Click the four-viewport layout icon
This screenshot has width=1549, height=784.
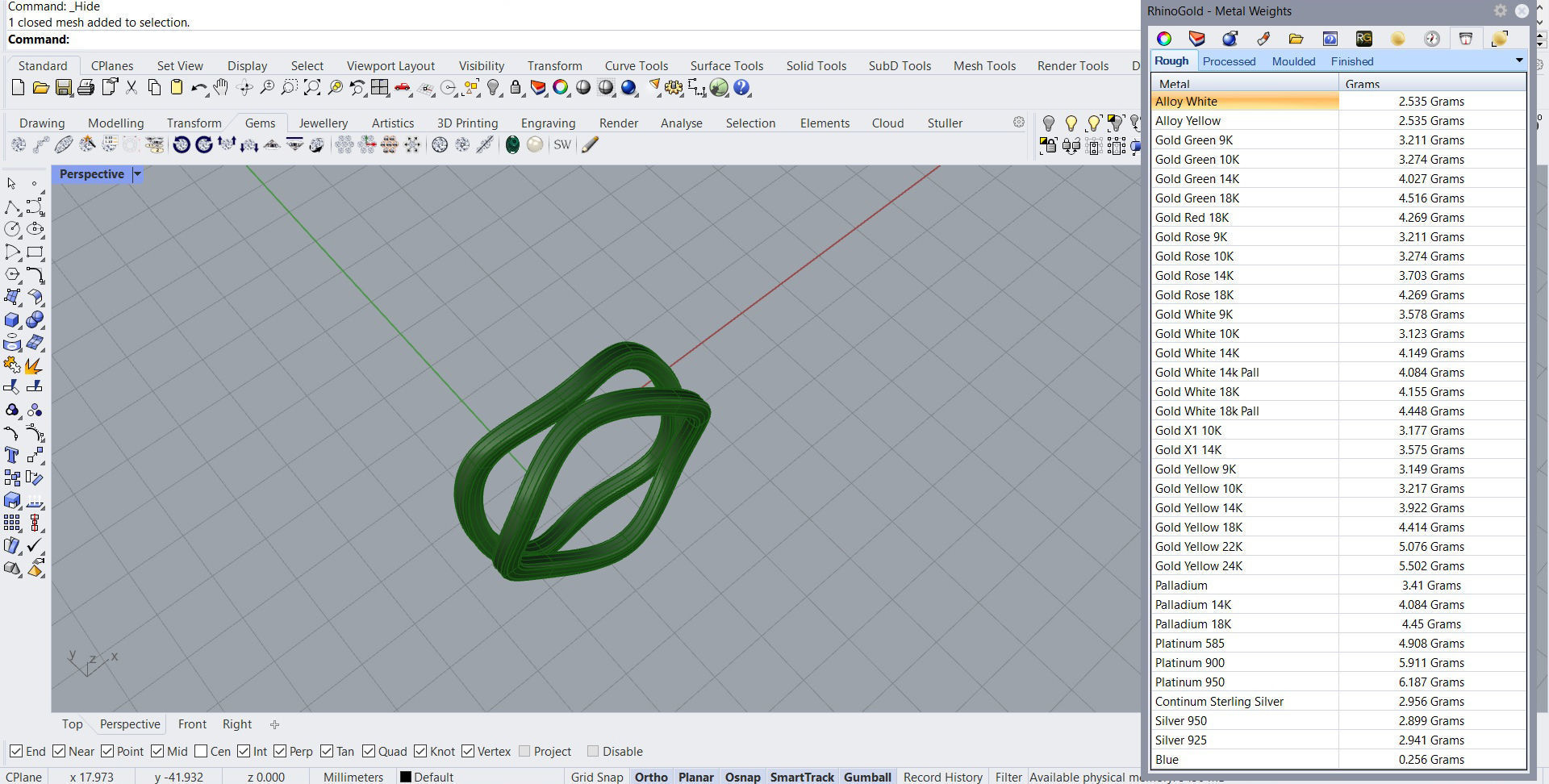click(380, 88)
